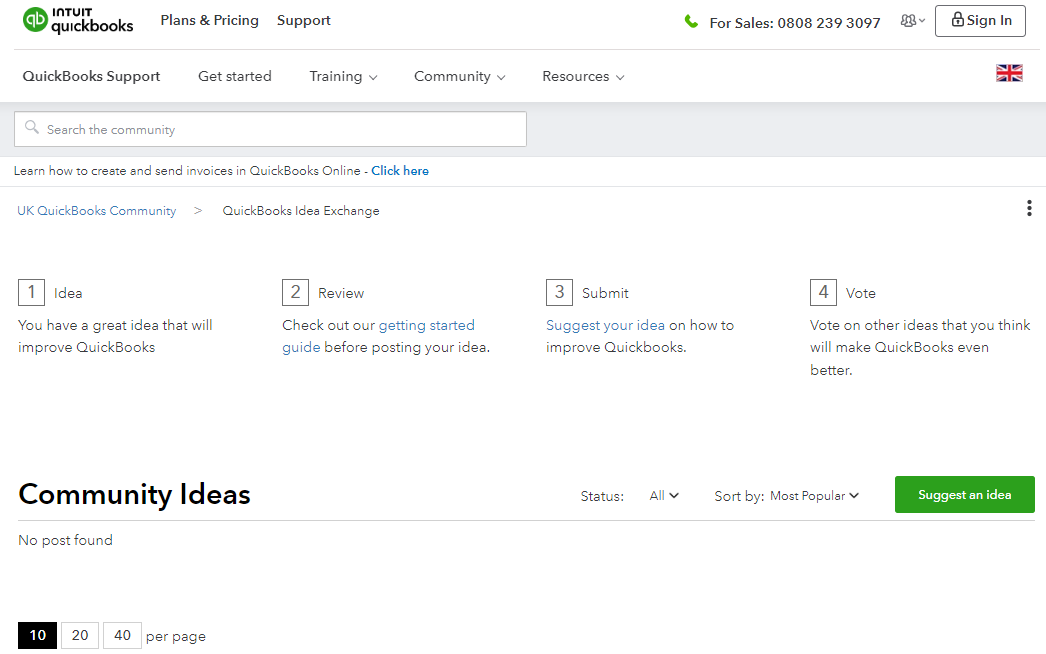Expand the Training dropdown menu
Viewport: 1046px width, 654px height.
tap(343, 76)
